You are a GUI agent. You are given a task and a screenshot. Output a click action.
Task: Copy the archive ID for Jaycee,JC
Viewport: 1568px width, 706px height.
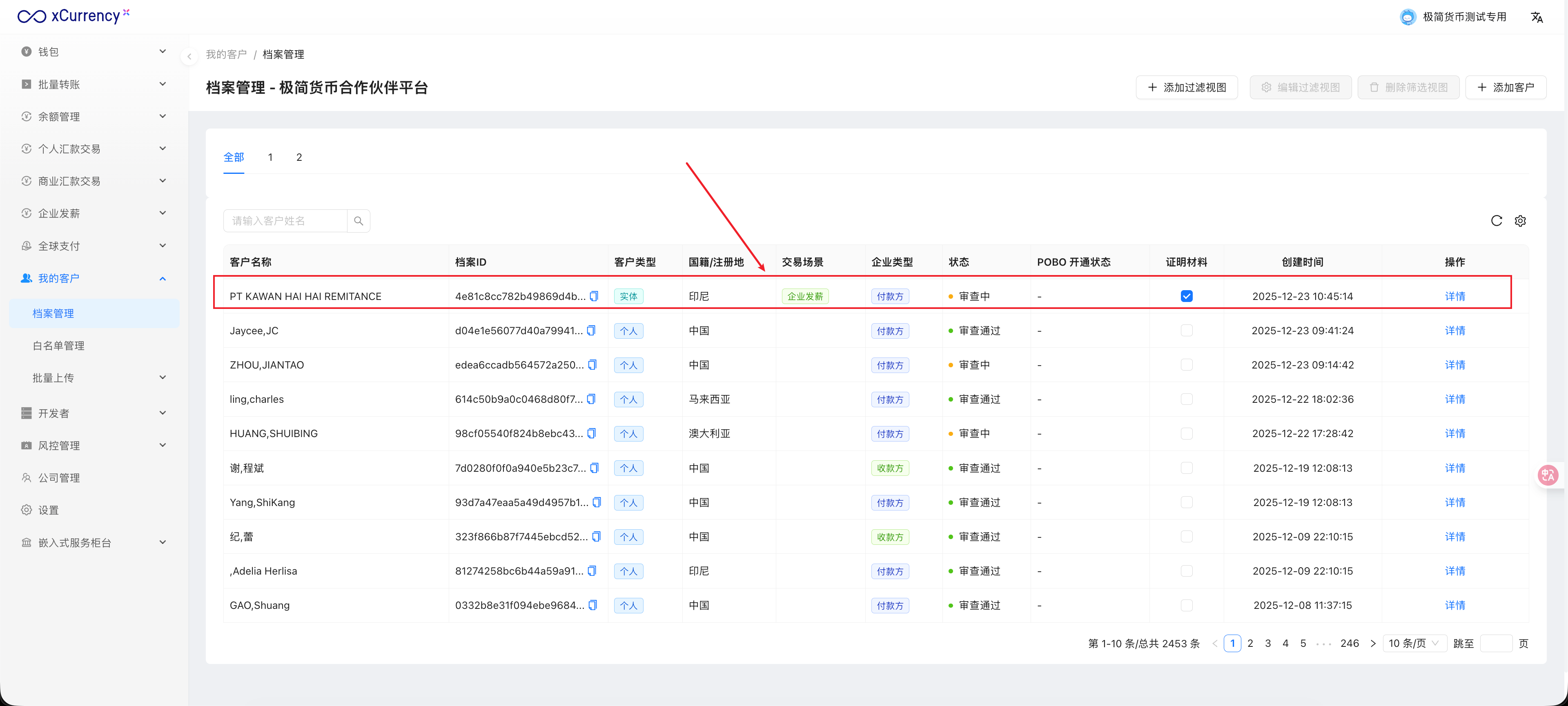(591, 331)
